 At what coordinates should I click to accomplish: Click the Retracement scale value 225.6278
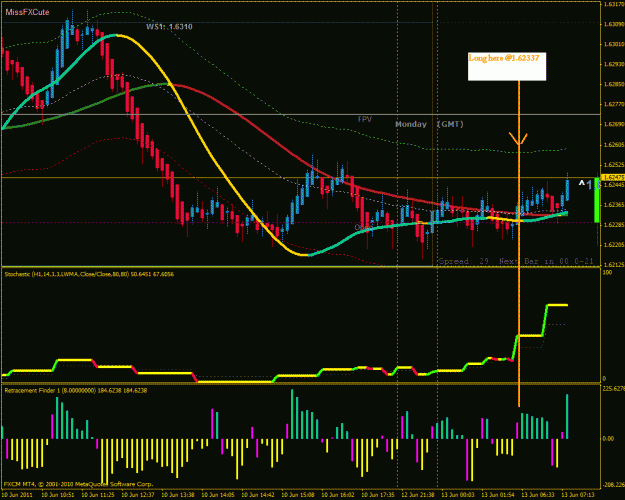[614, 389]
